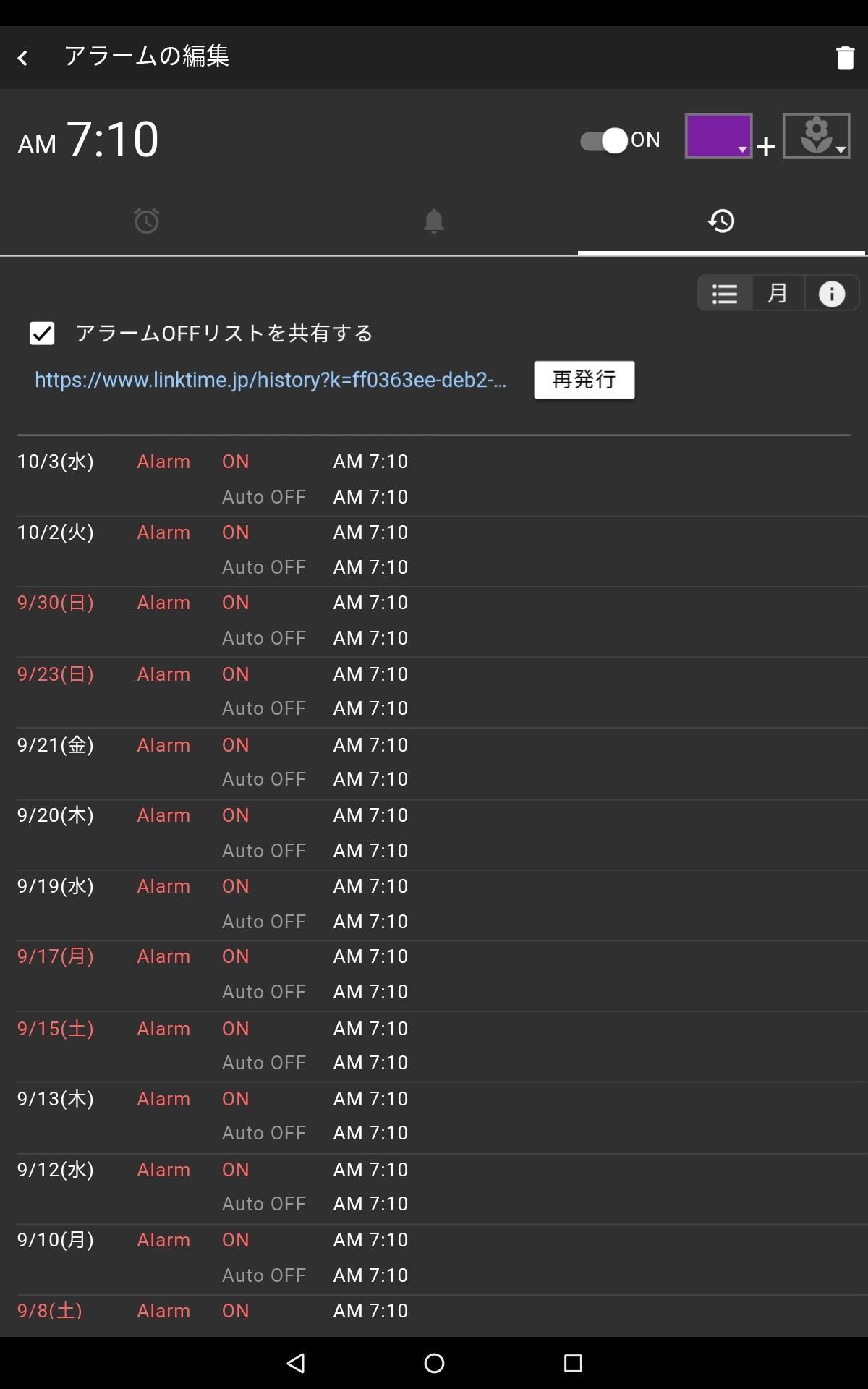Tap Auto OFF under the 9/21 entry
The height and width of the screenshot is (1389, 868).
tap(264, 779)
